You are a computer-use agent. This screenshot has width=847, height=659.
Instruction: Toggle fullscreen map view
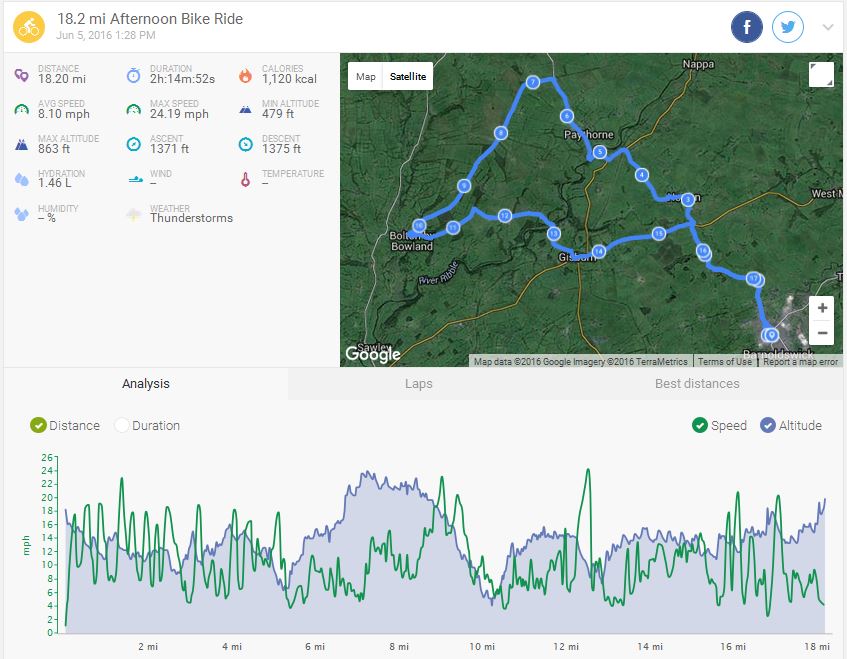[820, 75]
